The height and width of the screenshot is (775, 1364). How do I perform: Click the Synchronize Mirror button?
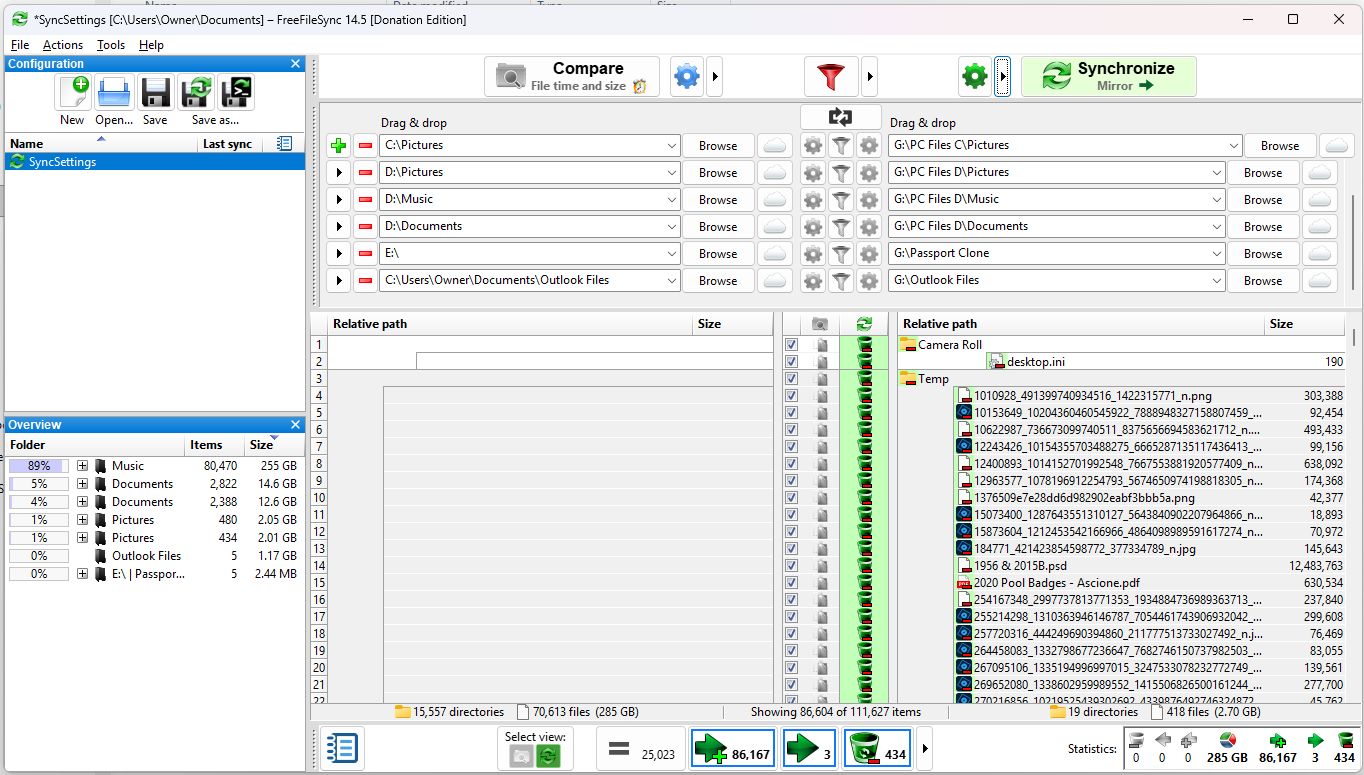(x=1108, y=77)
